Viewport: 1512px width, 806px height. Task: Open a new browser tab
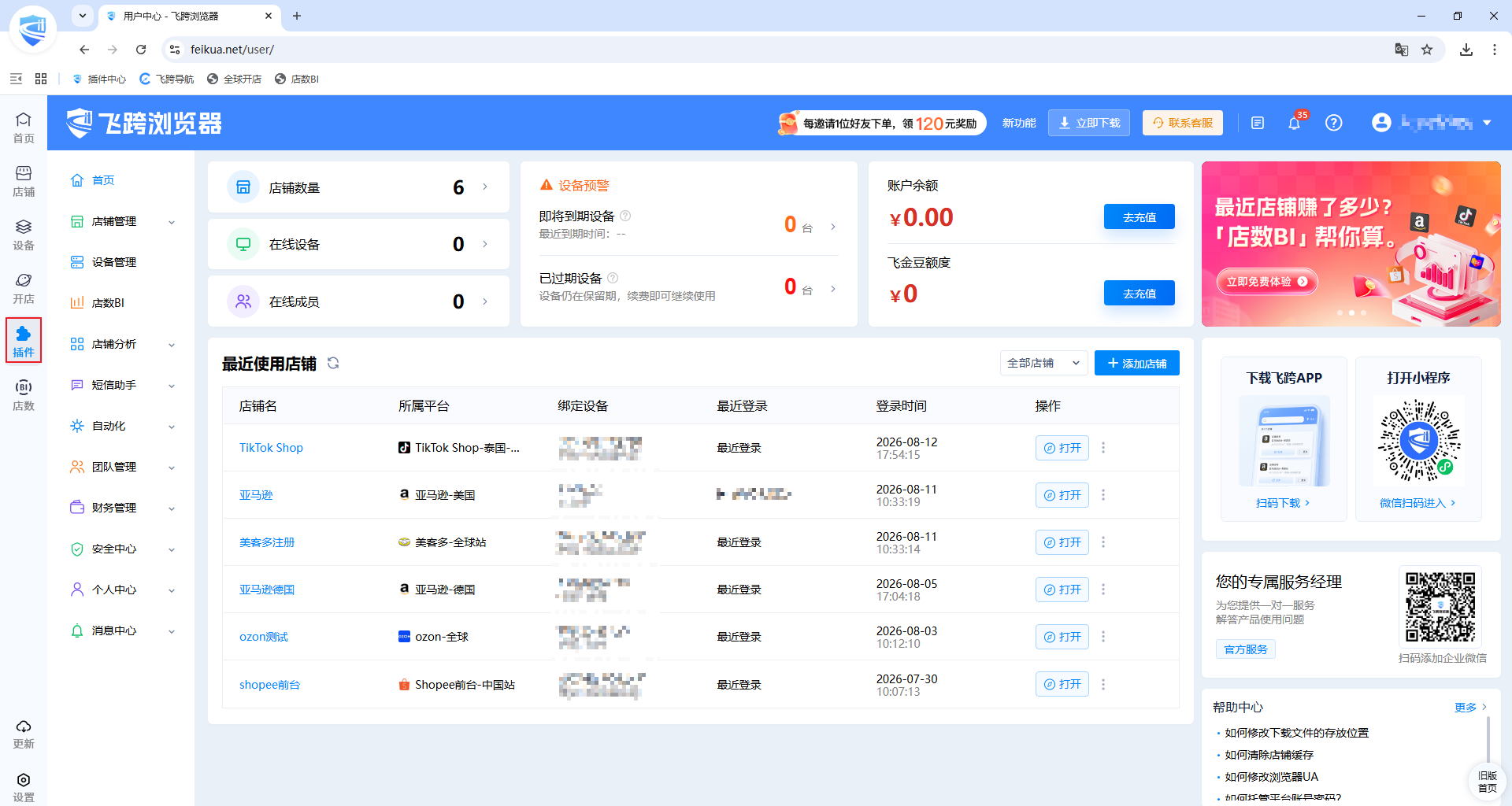[297, 16]
